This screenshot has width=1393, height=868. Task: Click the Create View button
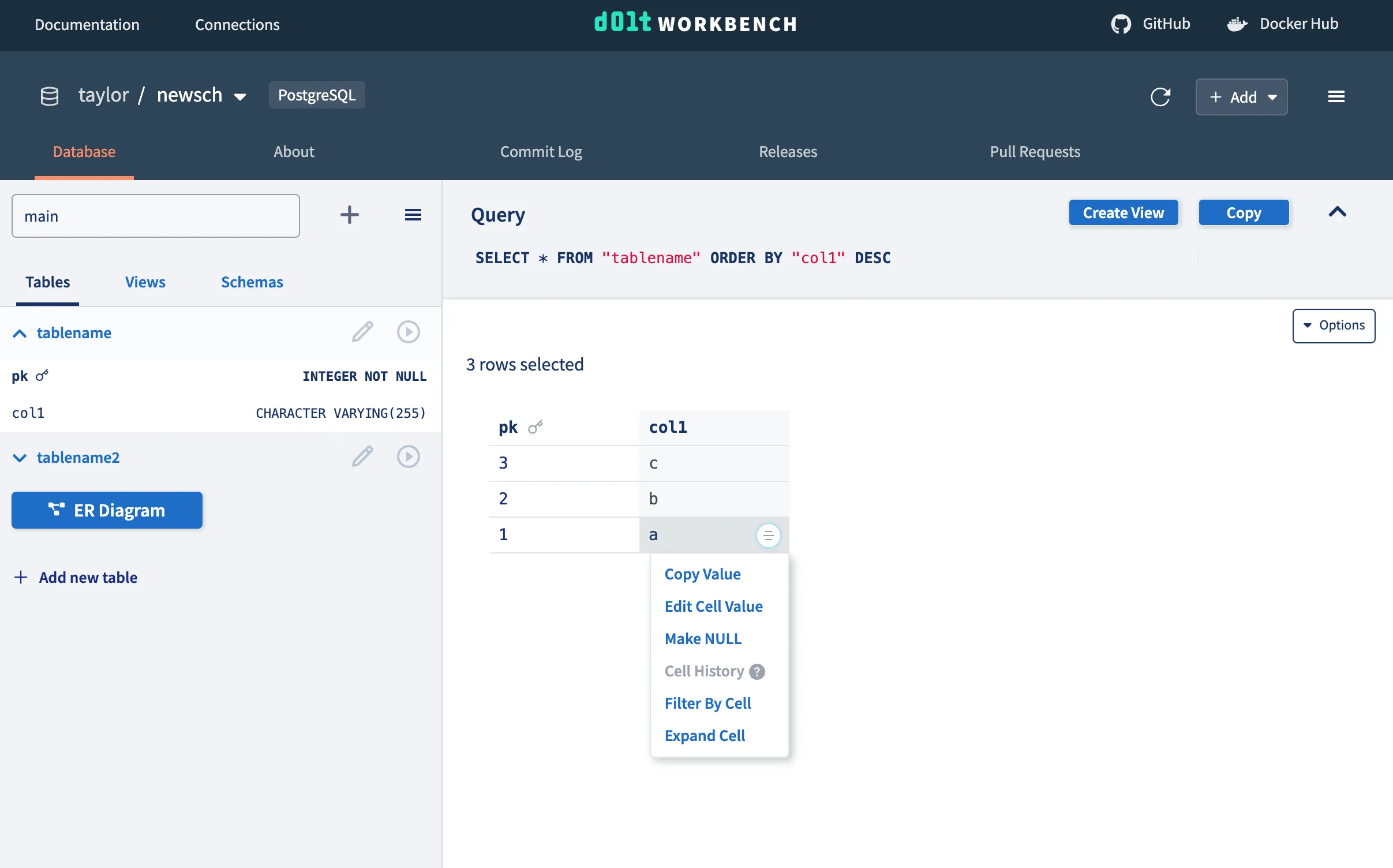[x=1123, y=212]
